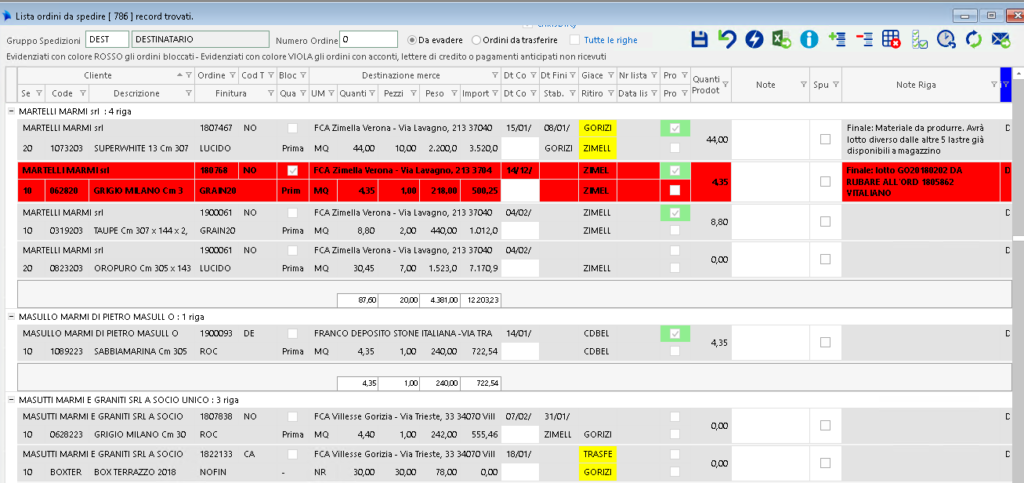Toggle green Pro checkbox for MASULLO order

coord(675,334)
